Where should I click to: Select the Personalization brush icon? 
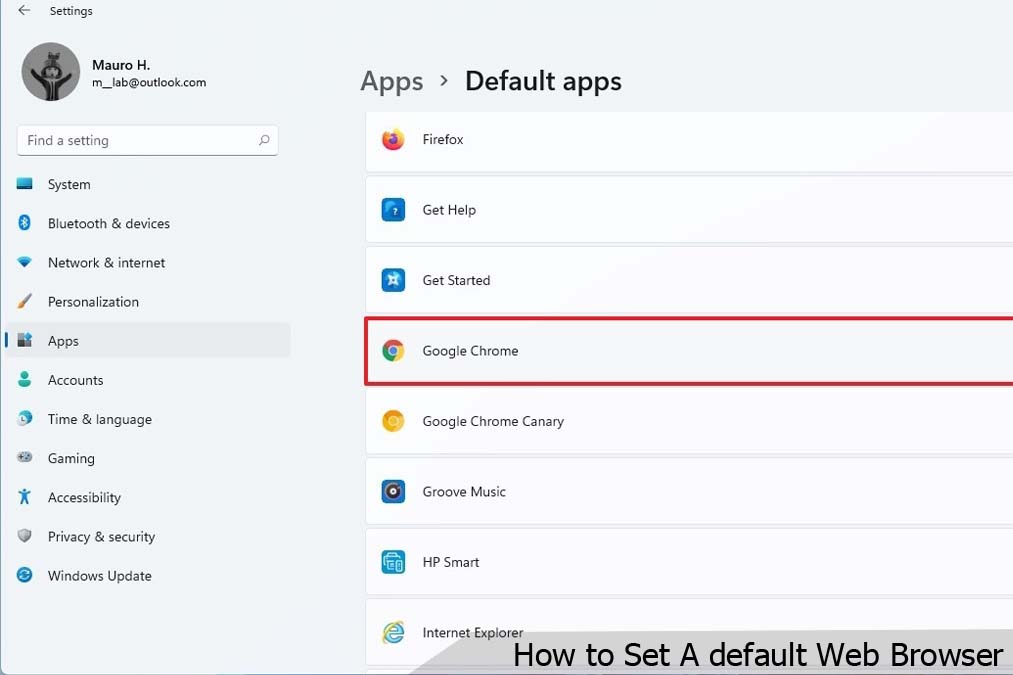25,301
